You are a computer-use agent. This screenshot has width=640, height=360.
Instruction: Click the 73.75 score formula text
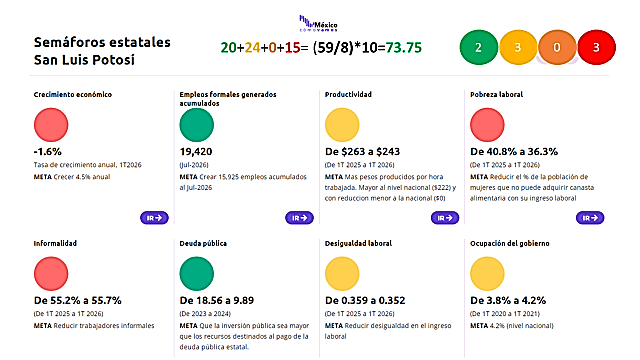[x=321, y=48]
